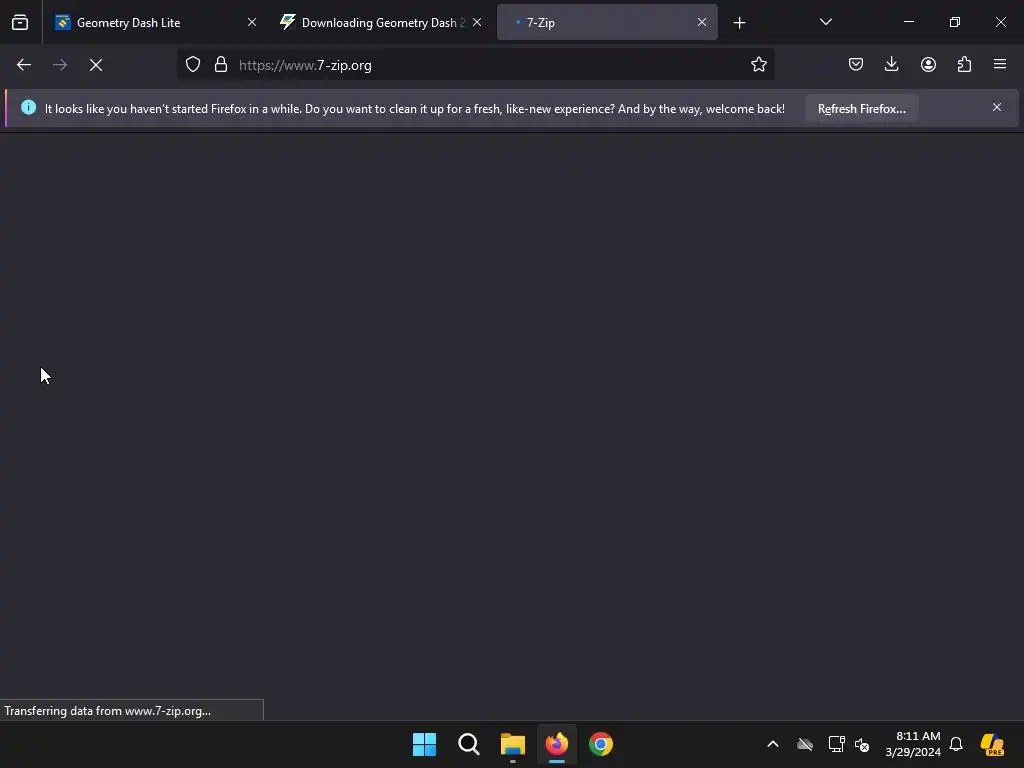Screen dimensions: 1024x768
Task: Click the Firefox taskbar icon
Action: point(557,744)
